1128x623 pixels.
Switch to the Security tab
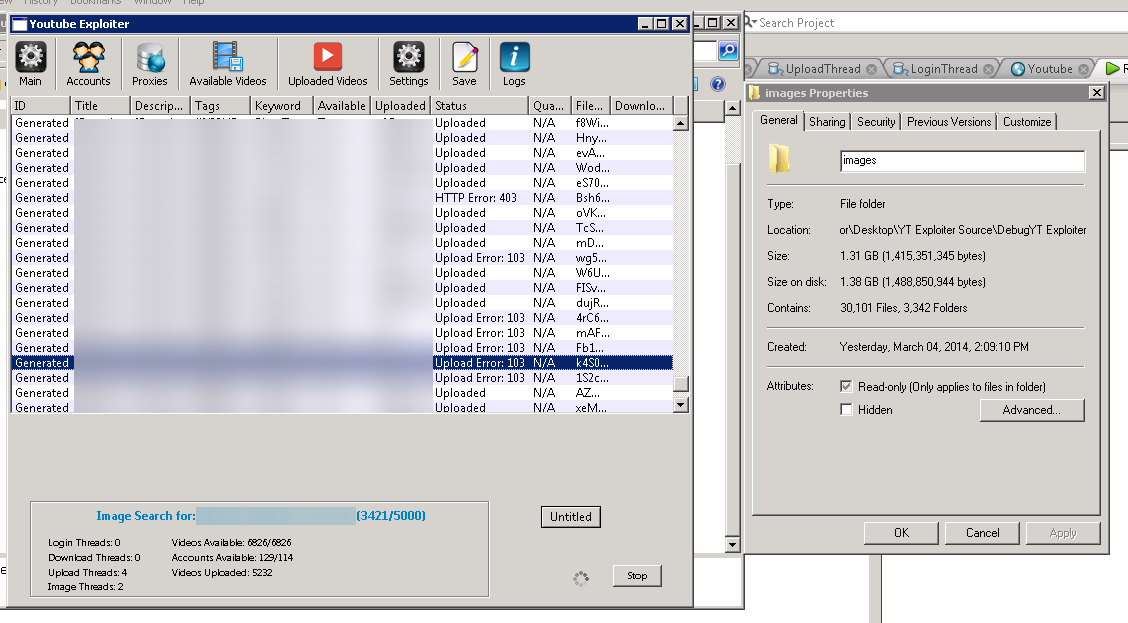[x=876, y=122]
